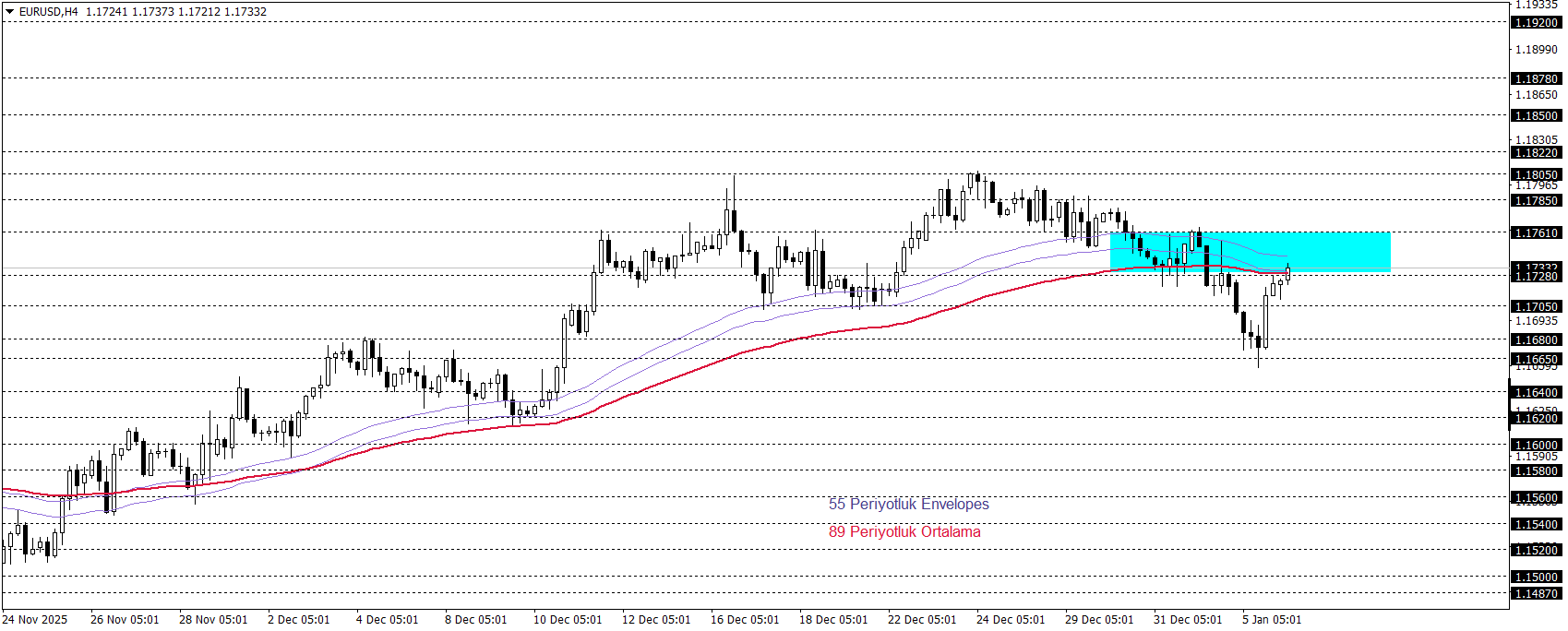Click the '29 Dec 05:01' time axis label

pos(1099,620)
